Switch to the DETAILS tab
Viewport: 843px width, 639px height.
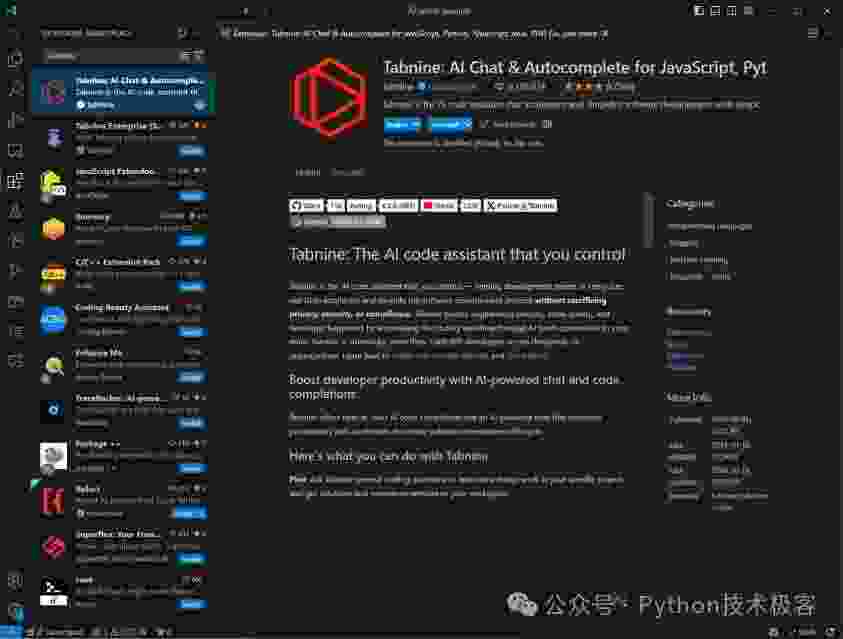(308, 173)
